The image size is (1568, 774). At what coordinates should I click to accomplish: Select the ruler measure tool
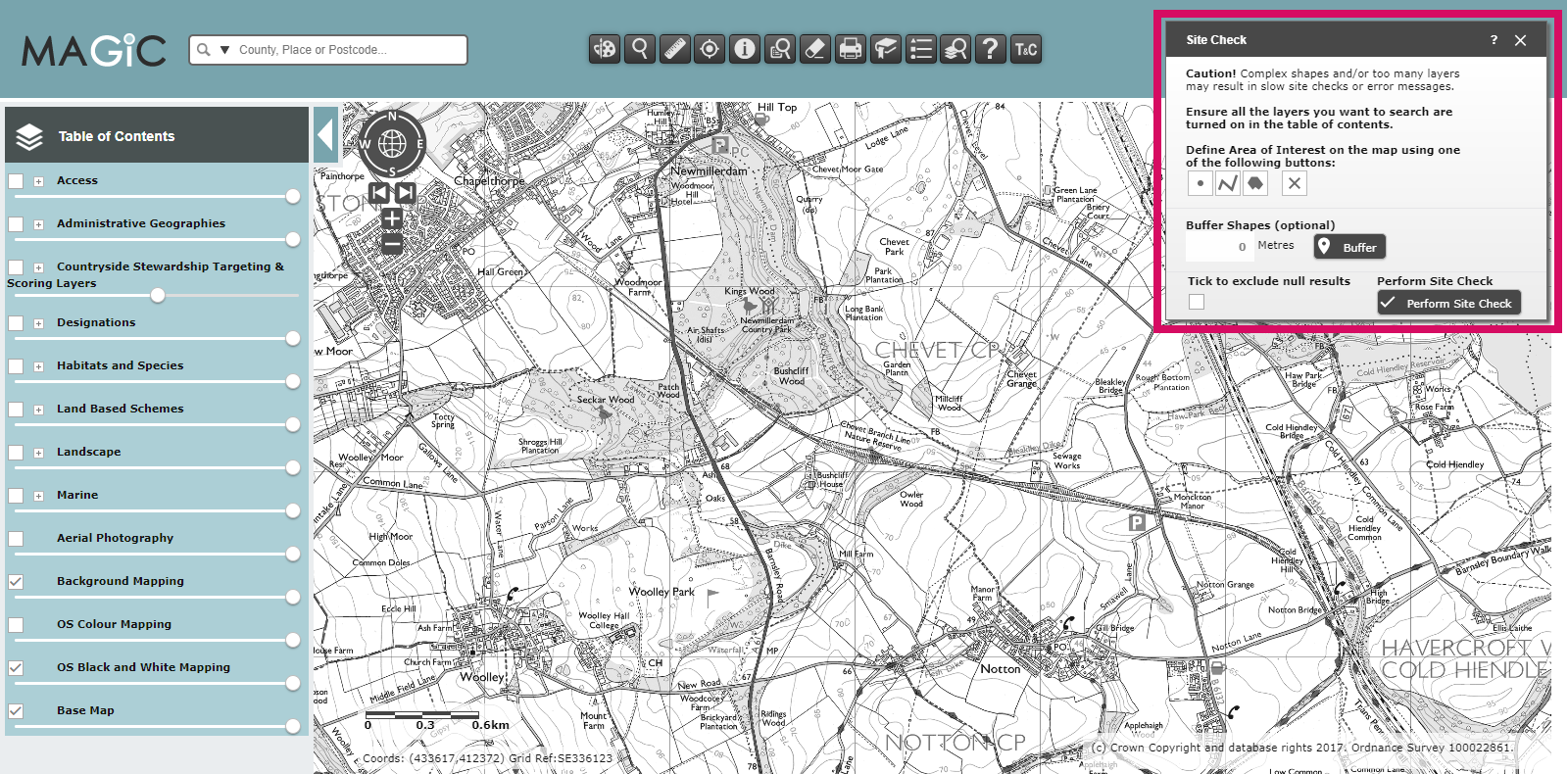click(675, 48)
